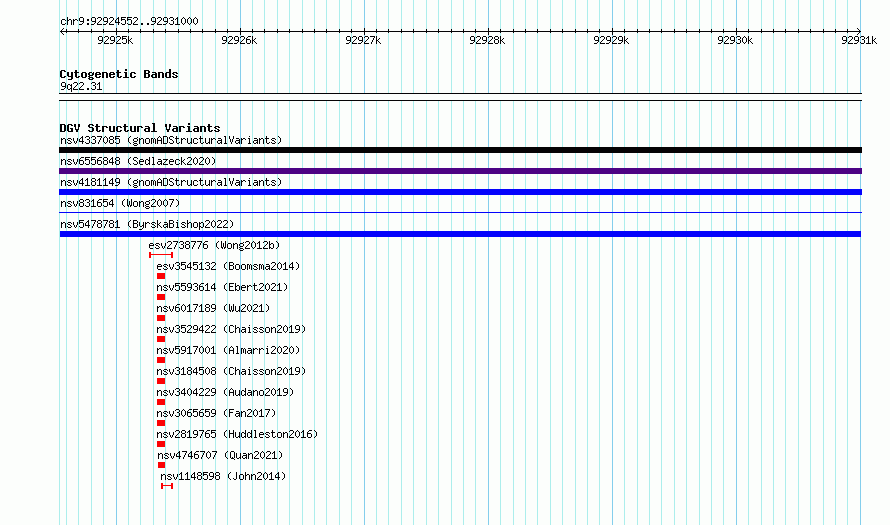Viewport: 890px width, 525px height.
Task: Click the 92930k ruler tick label
Action: click(x=735, y=40)
